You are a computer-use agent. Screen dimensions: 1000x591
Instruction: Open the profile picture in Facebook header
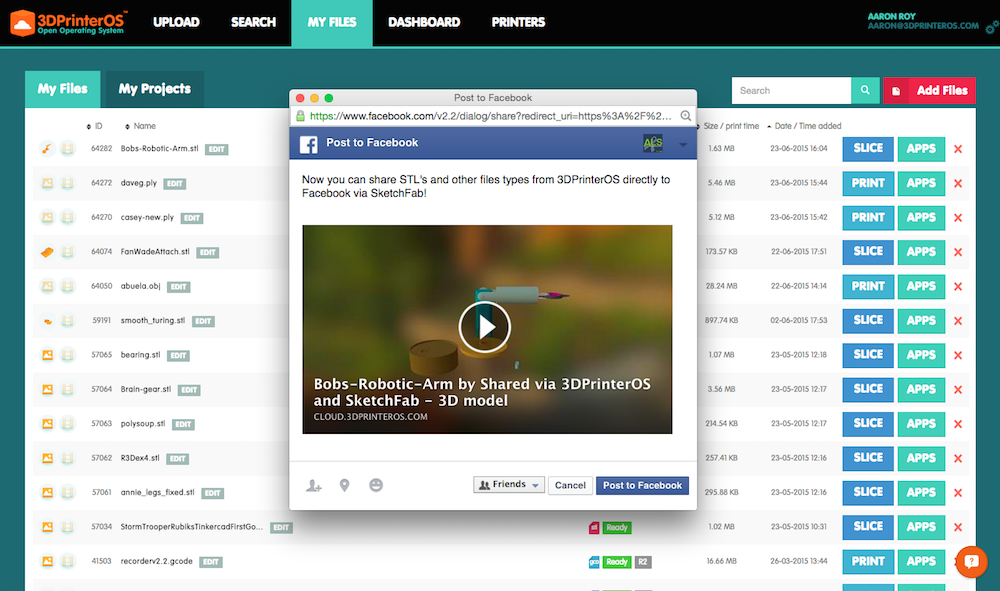point(653,143)
